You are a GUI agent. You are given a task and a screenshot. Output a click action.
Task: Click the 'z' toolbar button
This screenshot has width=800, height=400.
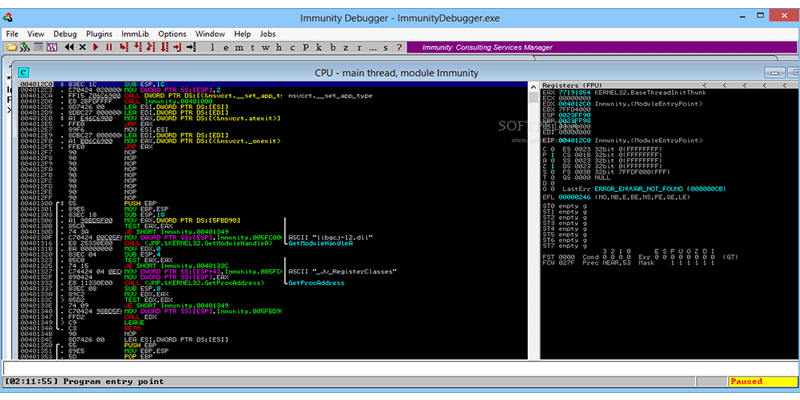pos(346,48)
